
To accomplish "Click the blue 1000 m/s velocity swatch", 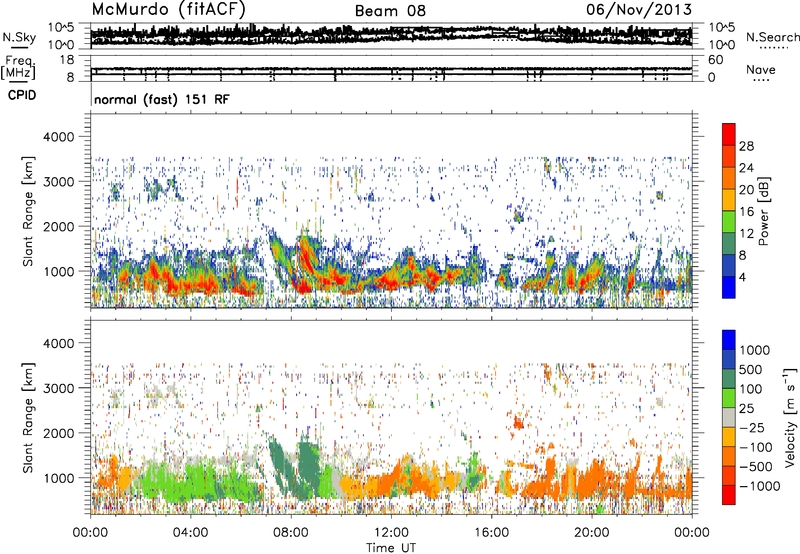I will pos(729,340).
